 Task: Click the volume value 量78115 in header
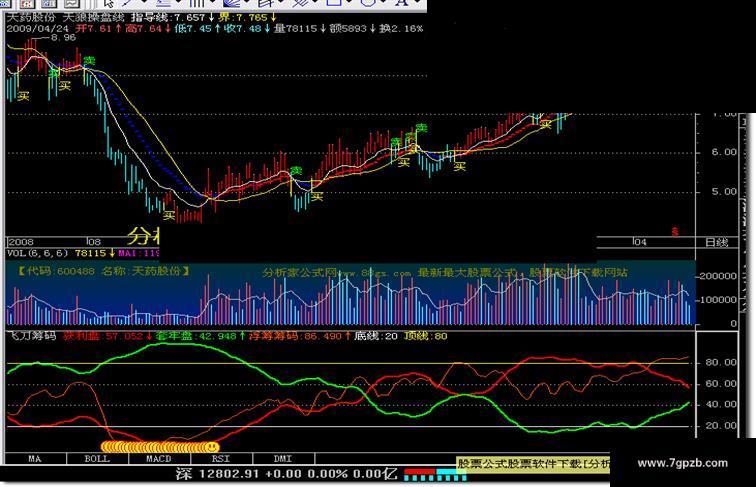click(296, 28)
